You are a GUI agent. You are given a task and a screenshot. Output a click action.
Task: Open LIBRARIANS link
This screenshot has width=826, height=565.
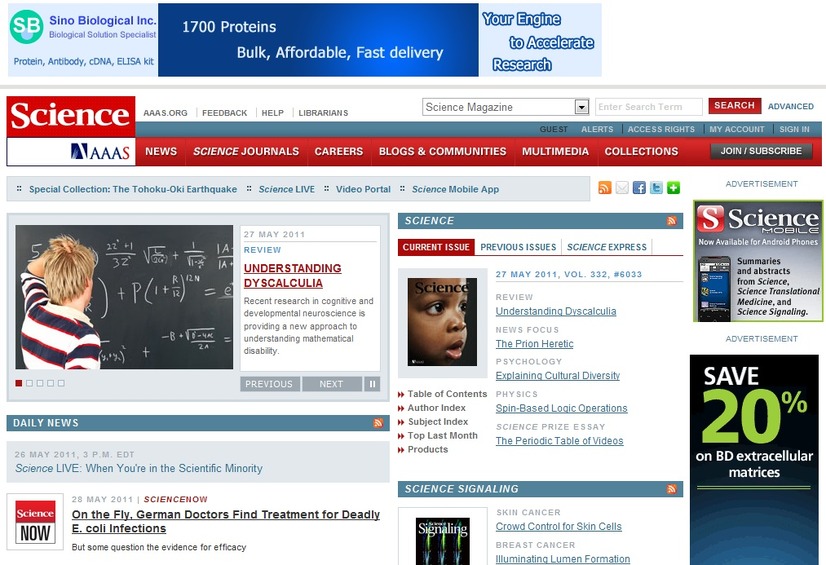click(x=323, y=113)
